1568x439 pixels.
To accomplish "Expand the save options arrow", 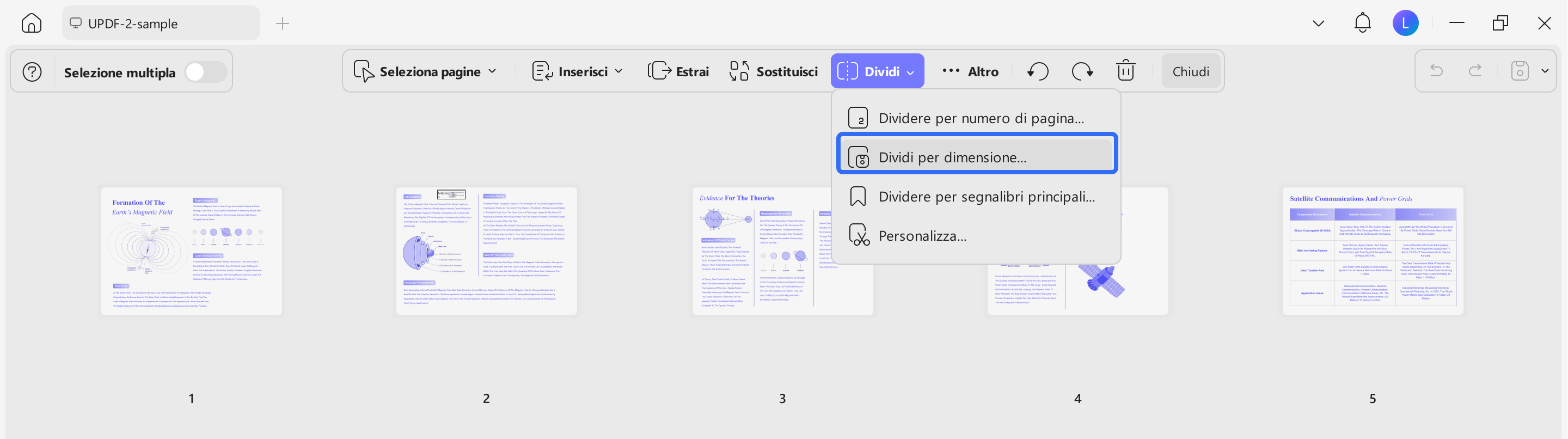I will pyautogui.click(x=1545, y=71).
